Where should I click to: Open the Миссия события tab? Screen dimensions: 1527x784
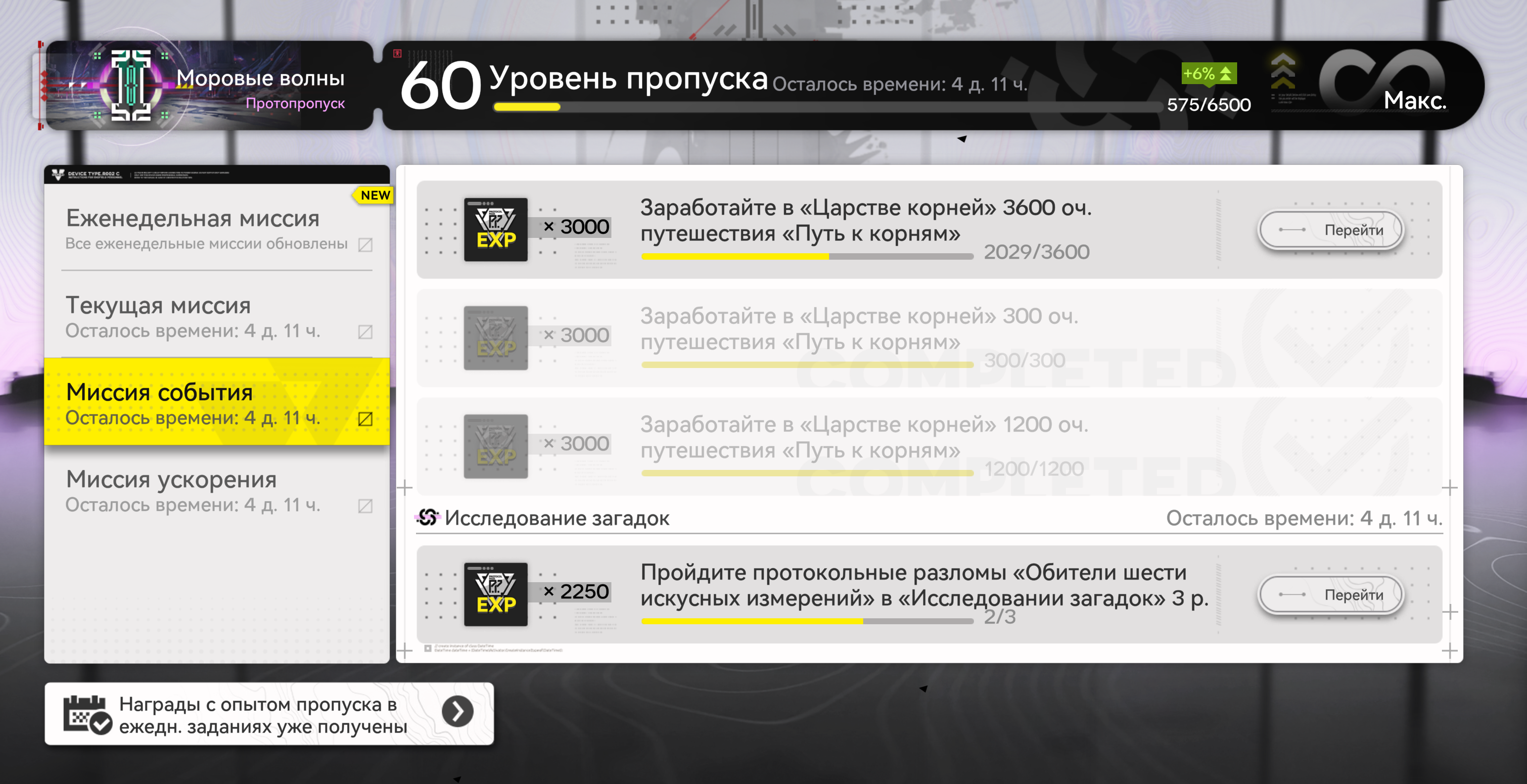(x=217, y=402)
